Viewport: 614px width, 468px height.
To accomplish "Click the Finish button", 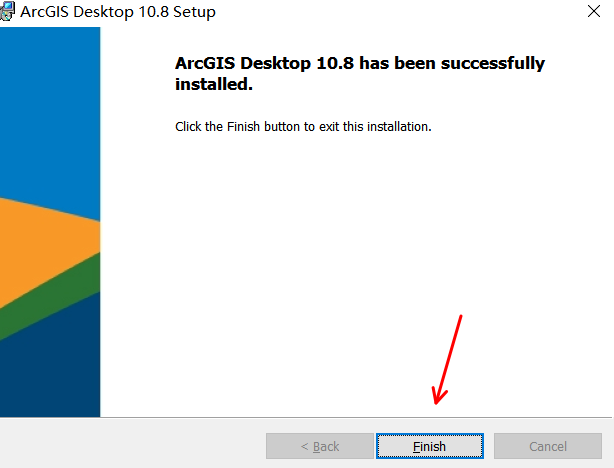I will pos(430,446).
